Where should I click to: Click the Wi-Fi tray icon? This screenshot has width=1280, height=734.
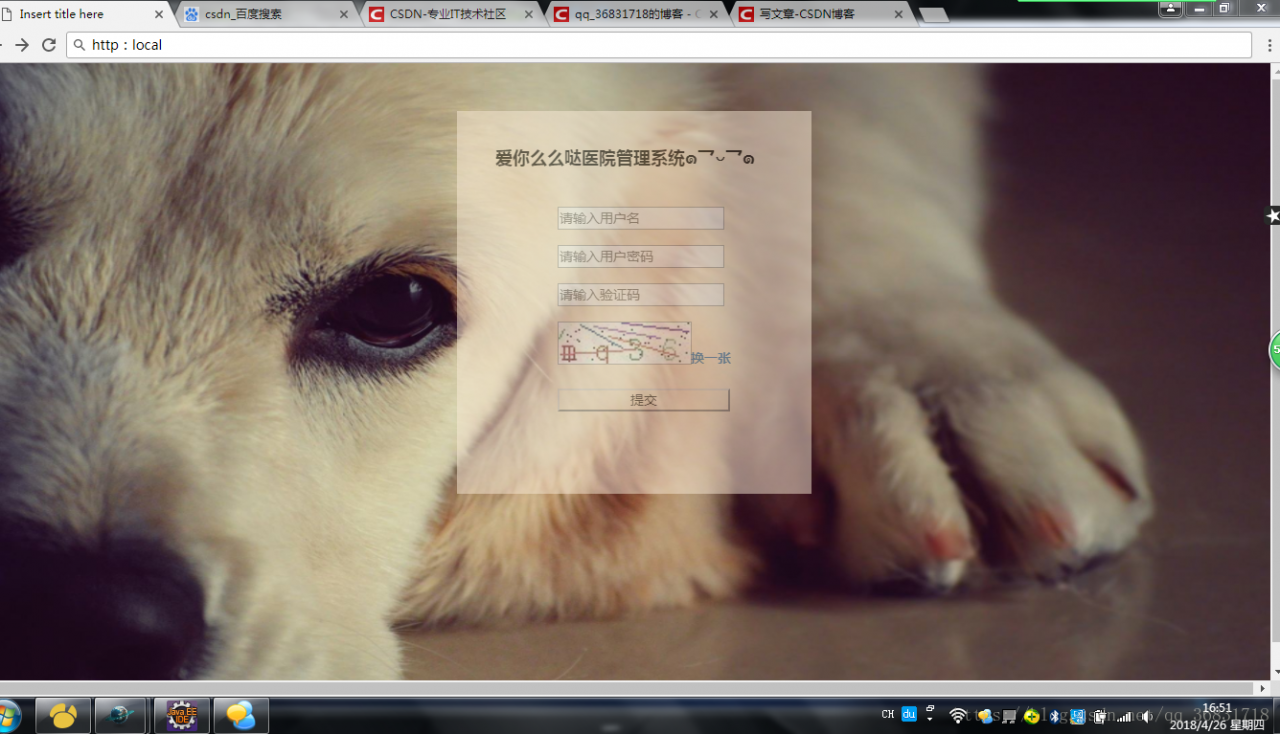point(958,716)
